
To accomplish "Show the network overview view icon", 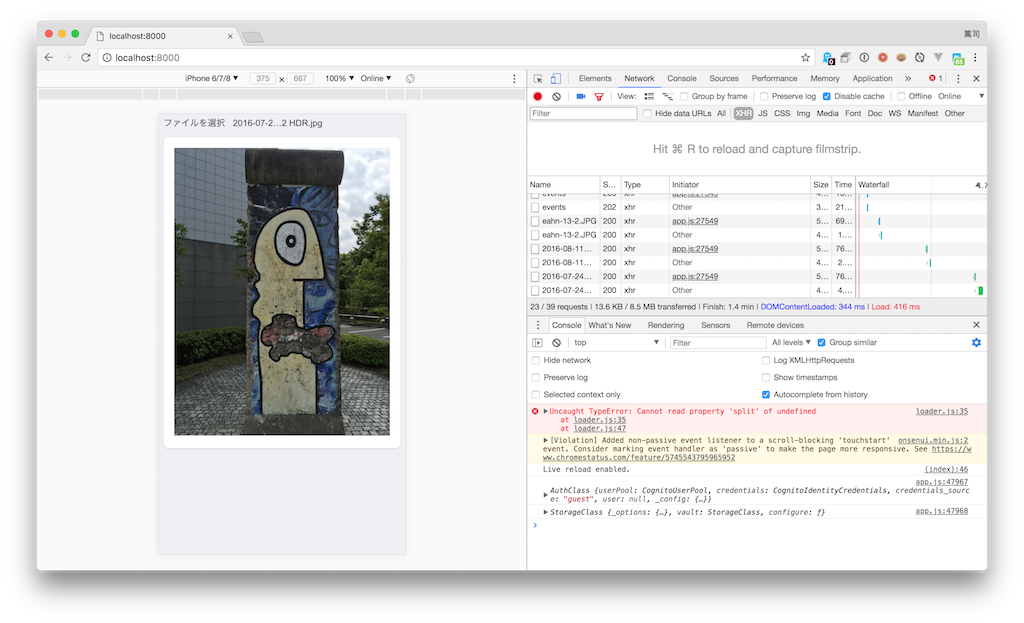I will tap(667, 97).
